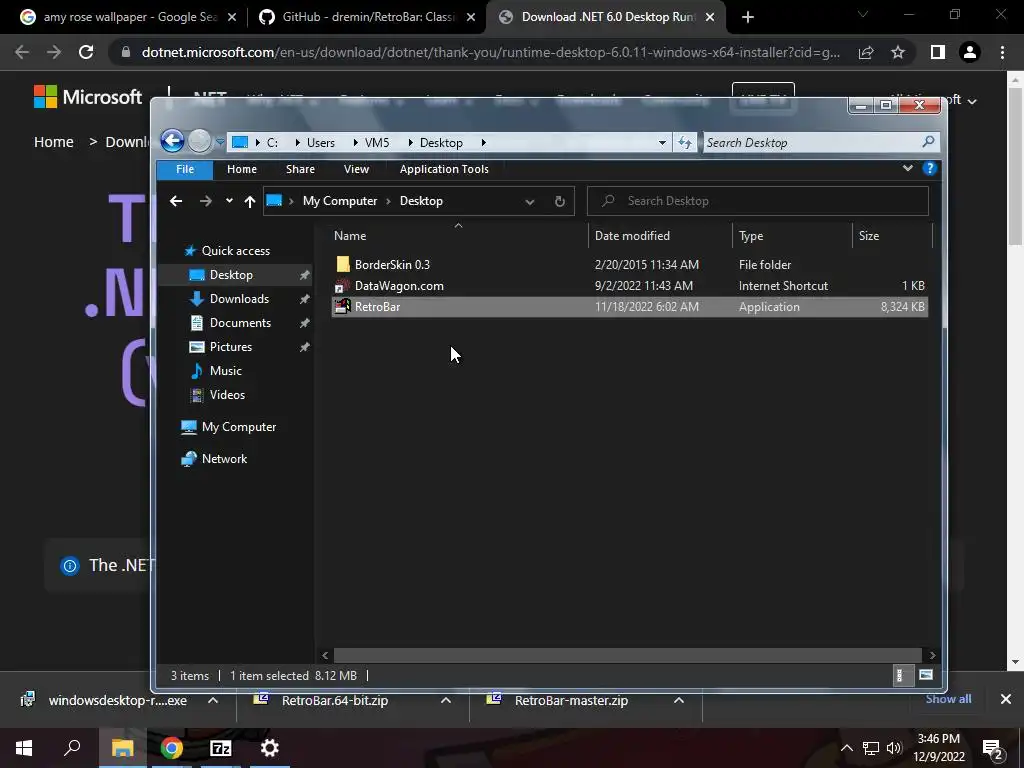Viewport: 1024px width, 768px height.
Task: Click the grey Forward circle in Explorer title bar
Action: (x=199, y=140)
